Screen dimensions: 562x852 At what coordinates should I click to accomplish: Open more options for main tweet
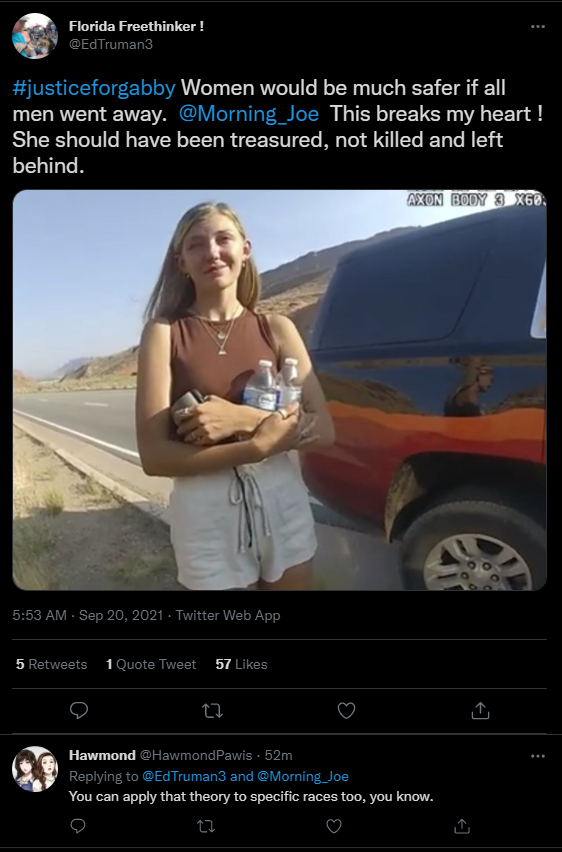pos(538,27)
